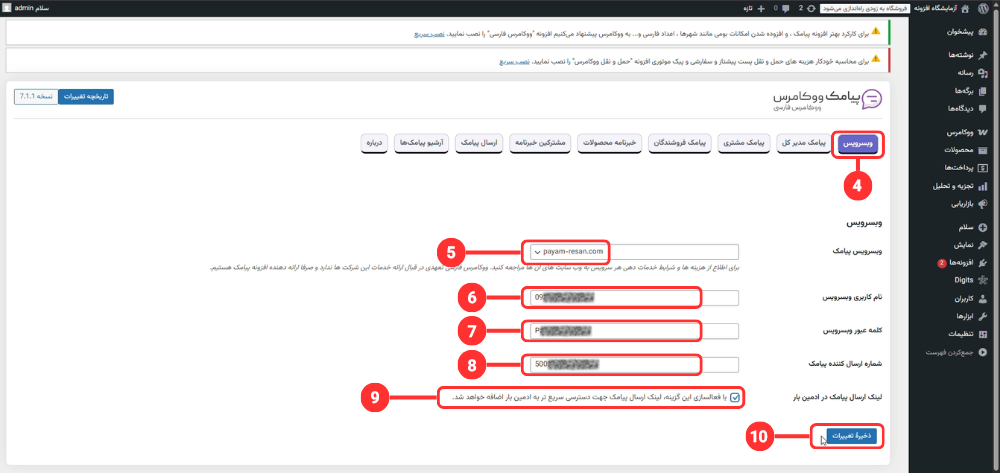Open the payam-resan.com web service dropdown

(631, 252)
